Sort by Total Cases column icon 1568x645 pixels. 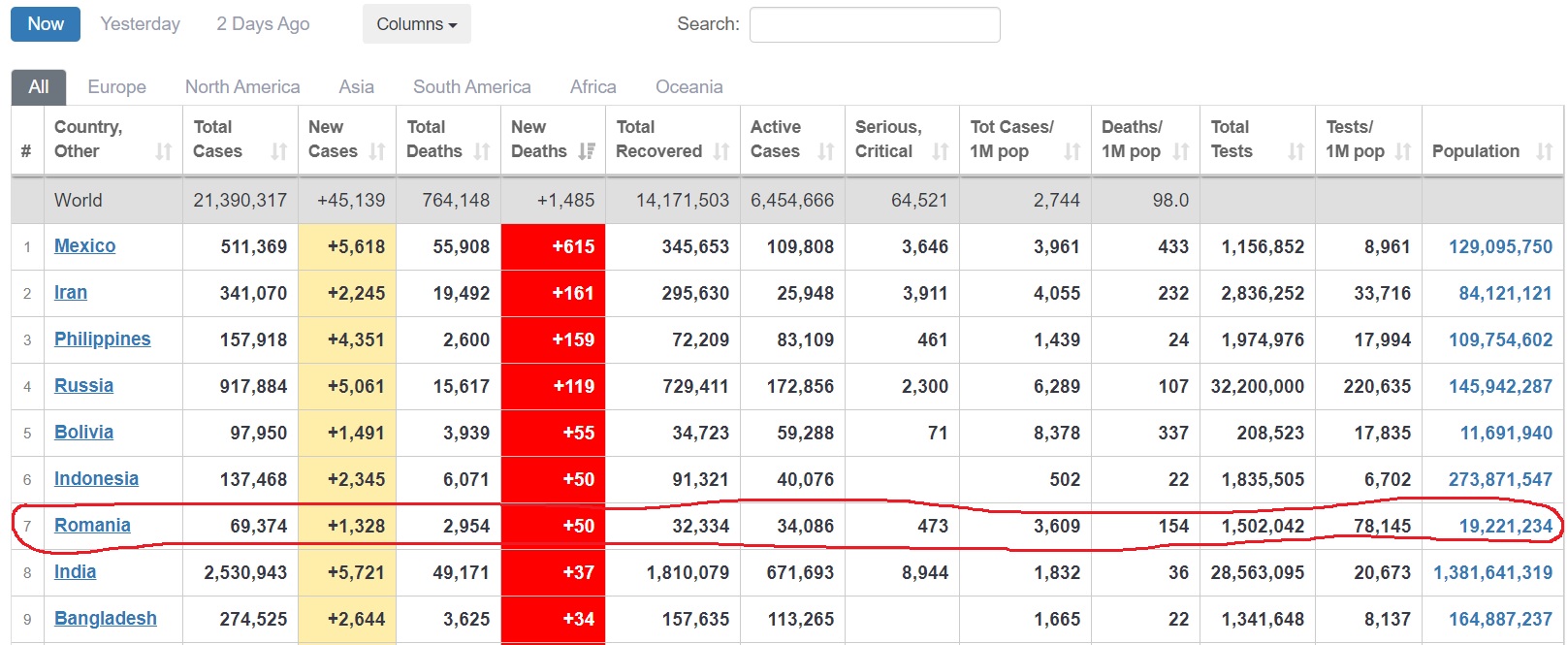(279, 151)
